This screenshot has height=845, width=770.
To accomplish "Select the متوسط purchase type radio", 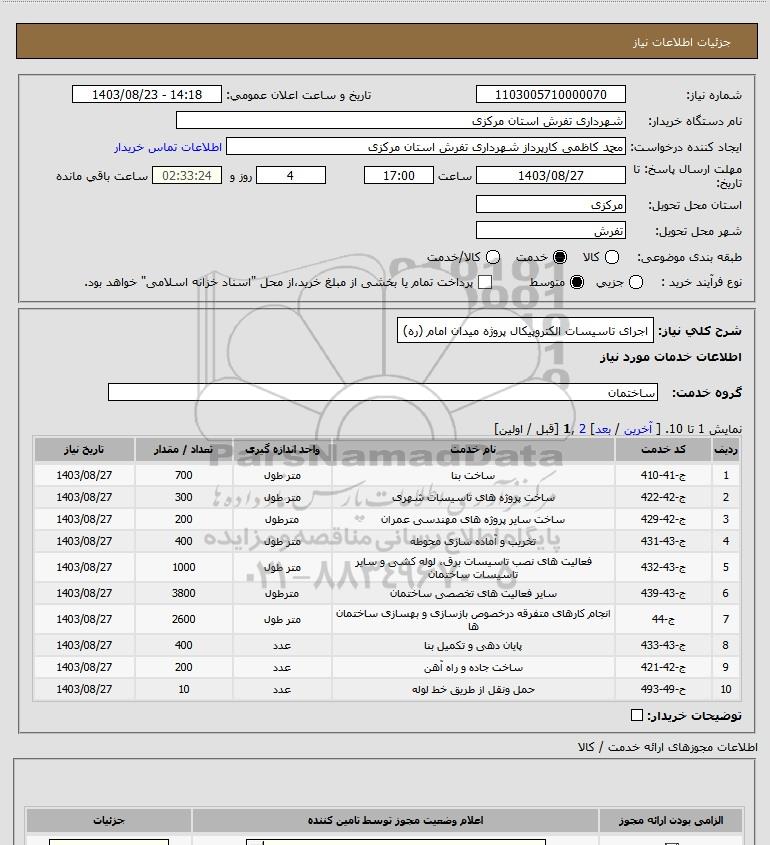I will 577,282.
